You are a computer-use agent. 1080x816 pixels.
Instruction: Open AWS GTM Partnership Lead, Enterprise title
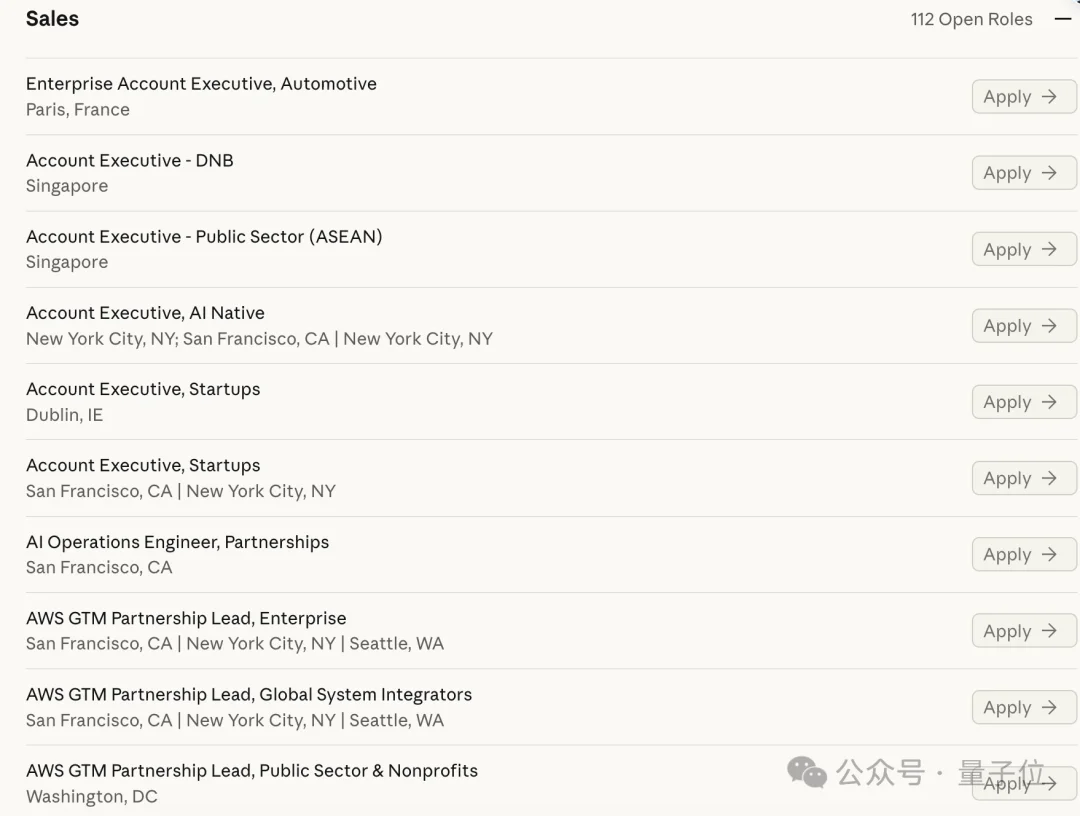(x=186, y=618)
